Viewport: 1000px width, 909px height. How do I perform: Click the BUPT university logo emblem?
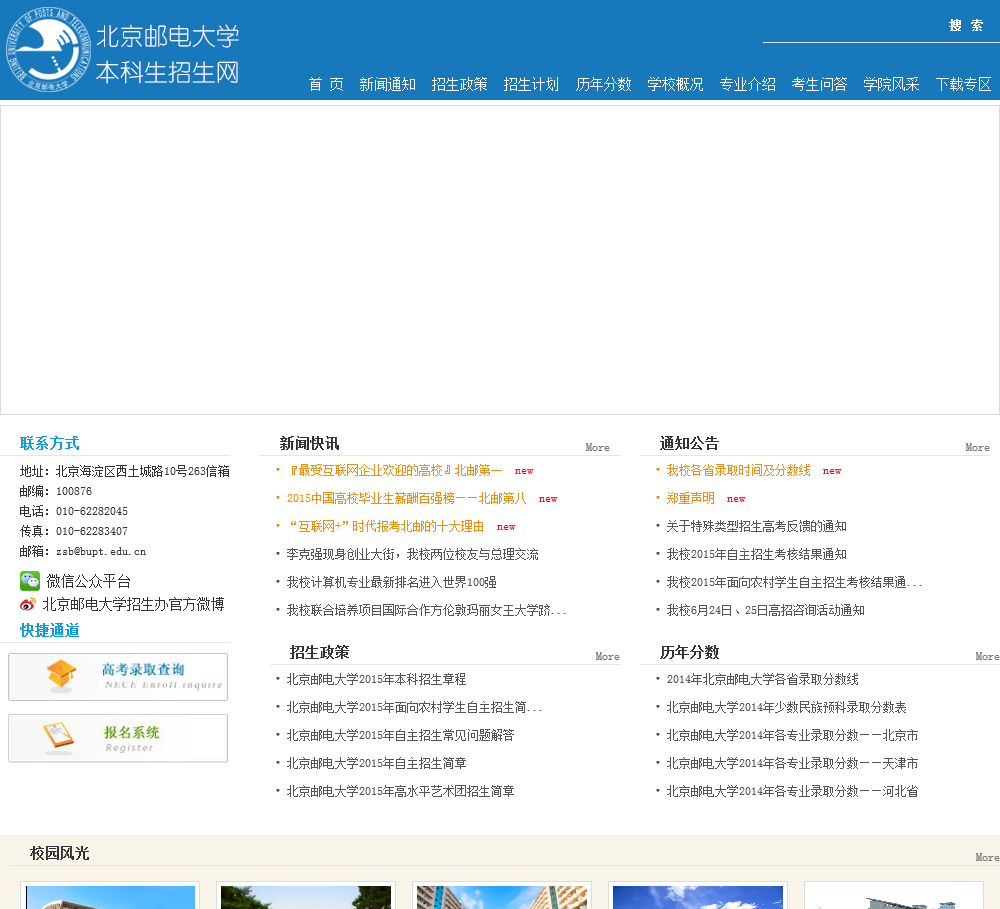point(48,50)
